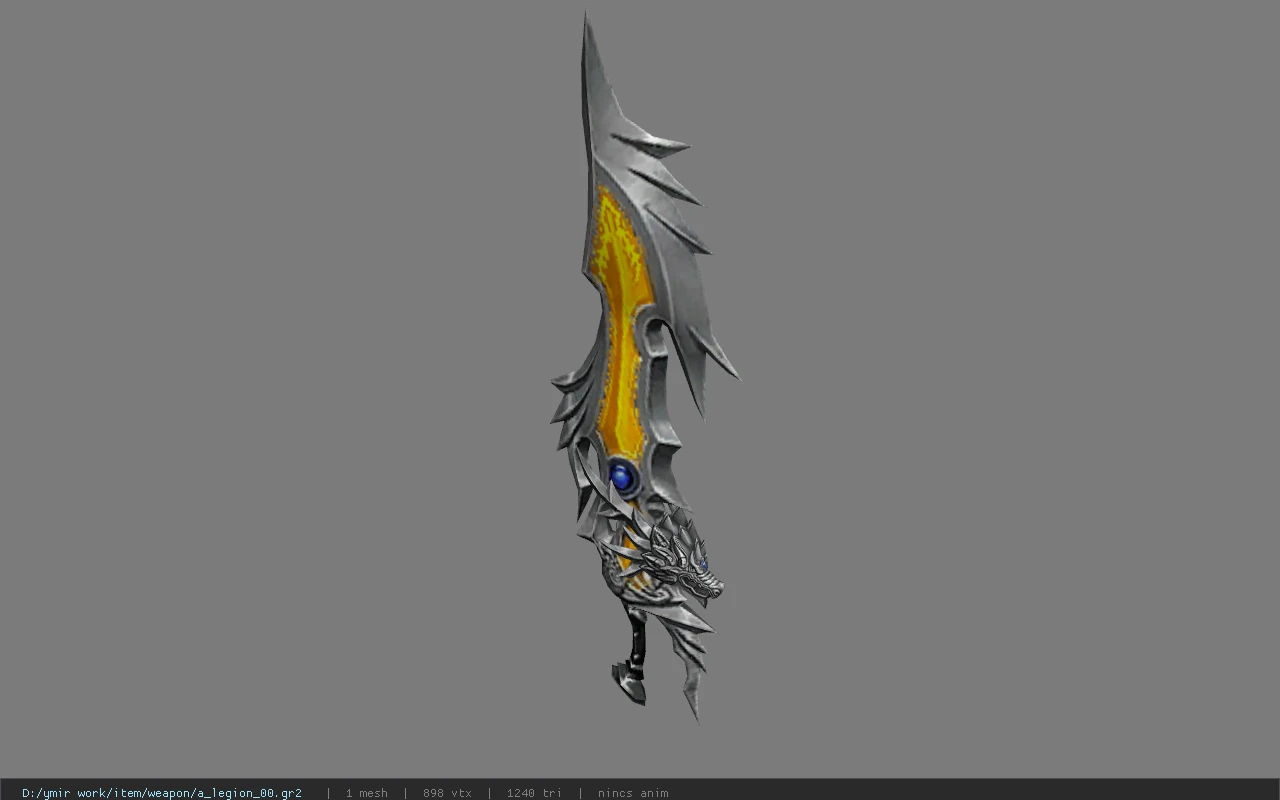1280x800 pixels.
Task: Click the "1 mesh" status entry
Action: click(x=366, y=793)
